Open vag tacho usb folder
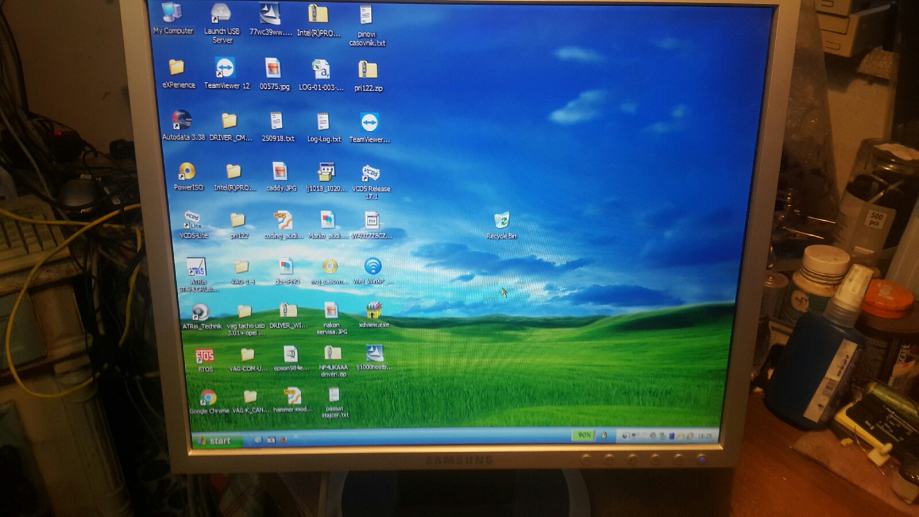This screenshot has width=919, height=517. pyautogui.click(x=246, y=320)
